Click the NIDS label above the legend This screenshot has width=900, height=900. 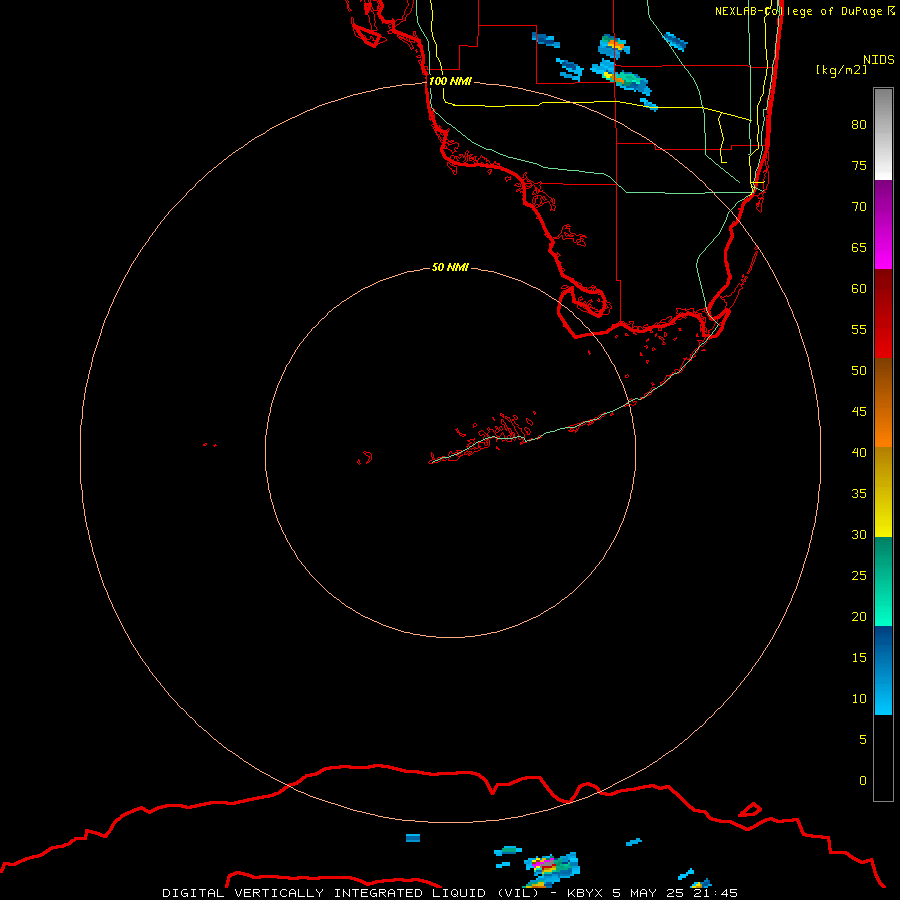click(878, 59)
